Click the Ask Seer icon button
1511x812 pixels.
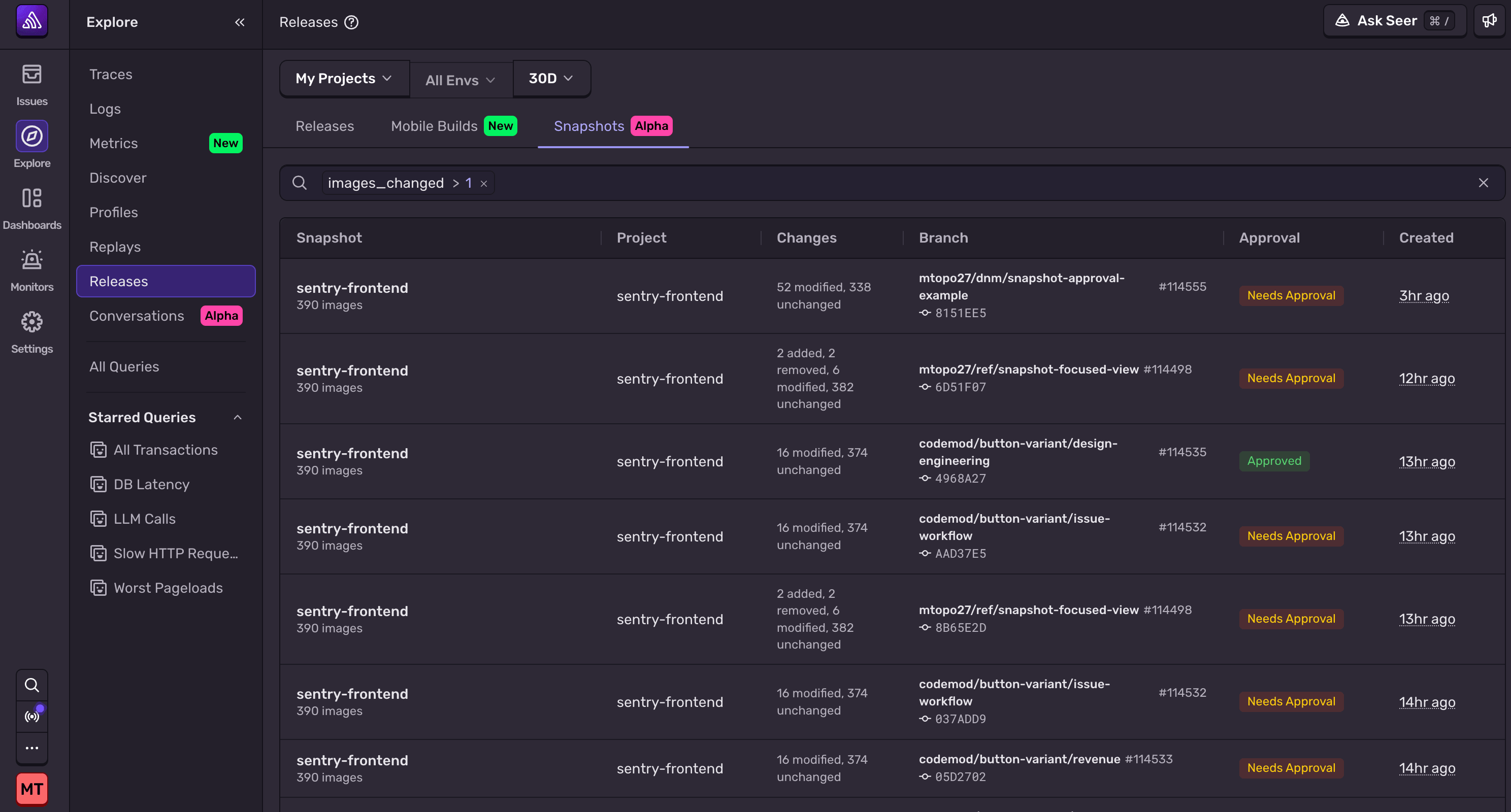click(x=1395, y=21)
